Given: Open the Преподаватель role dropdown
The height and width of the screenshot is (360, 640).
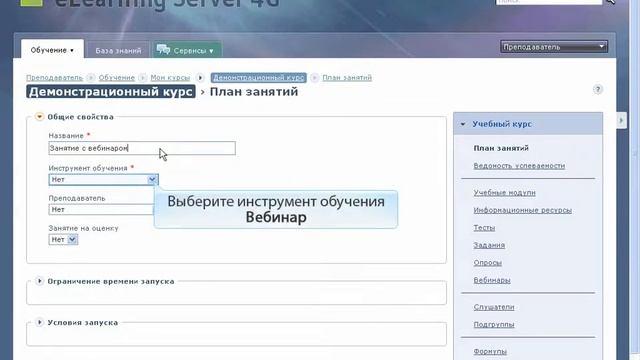Looking at the screenshot, I should 554,47.
